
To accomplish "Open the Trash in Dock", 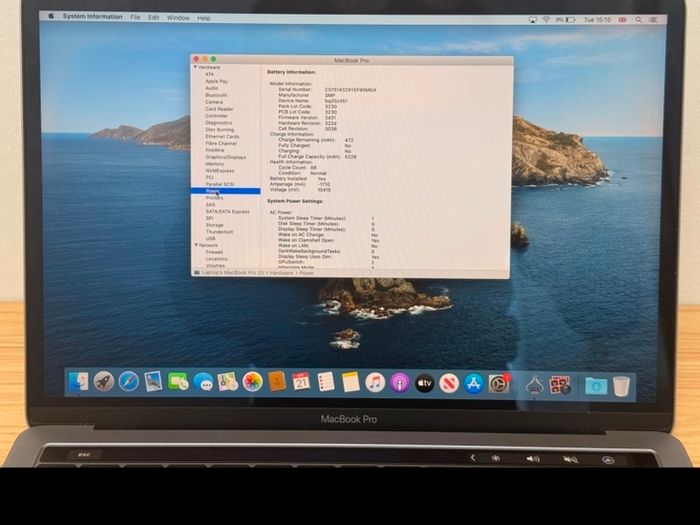I will coord(621,386).
